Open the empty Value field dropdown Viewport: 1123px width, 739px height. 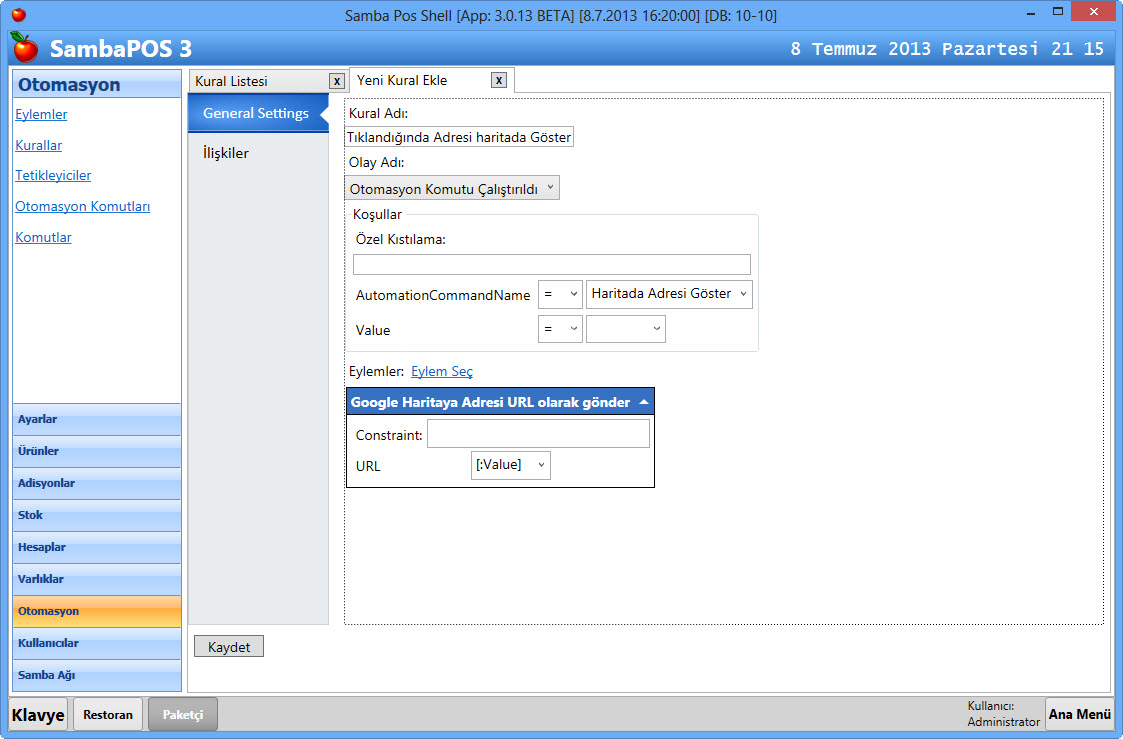click(625, 329)
